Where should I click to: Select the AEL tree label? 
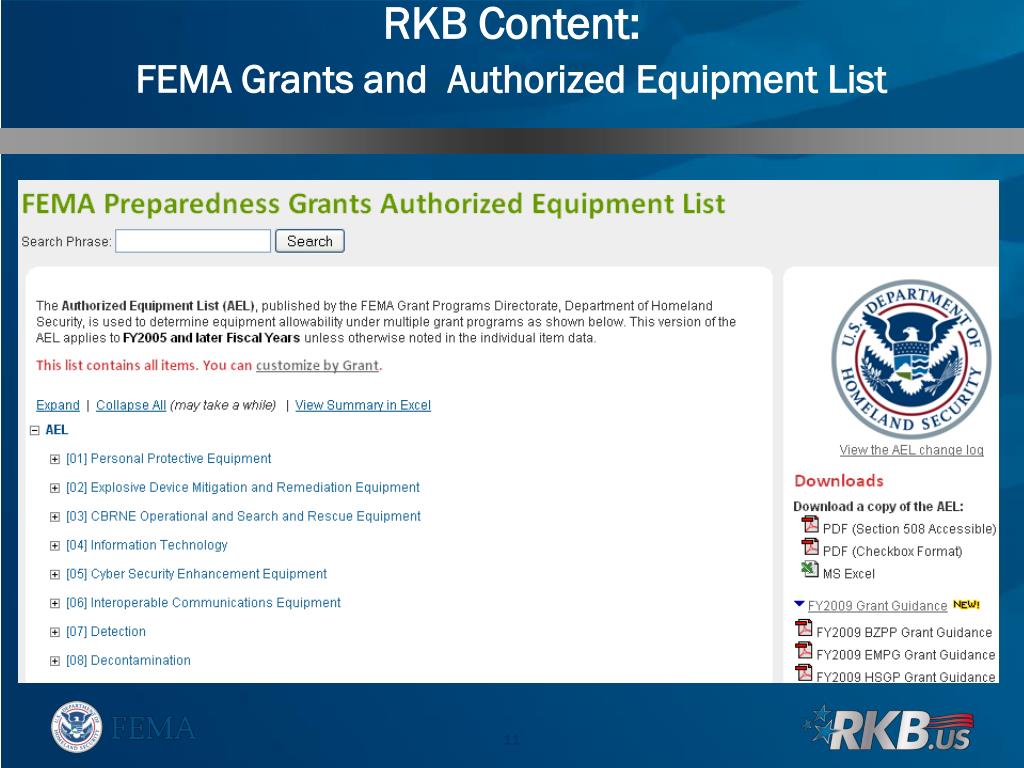(56, 430)
